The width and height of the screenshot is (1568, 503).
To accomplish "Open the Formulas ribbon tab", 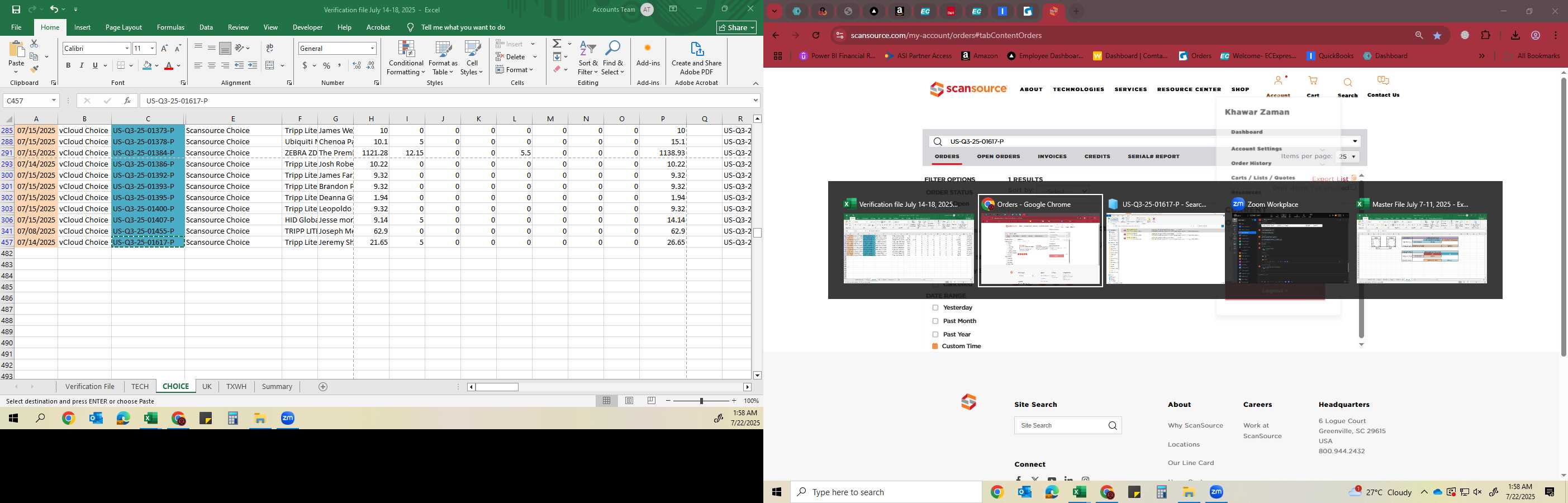I will (x=170, y=27).
